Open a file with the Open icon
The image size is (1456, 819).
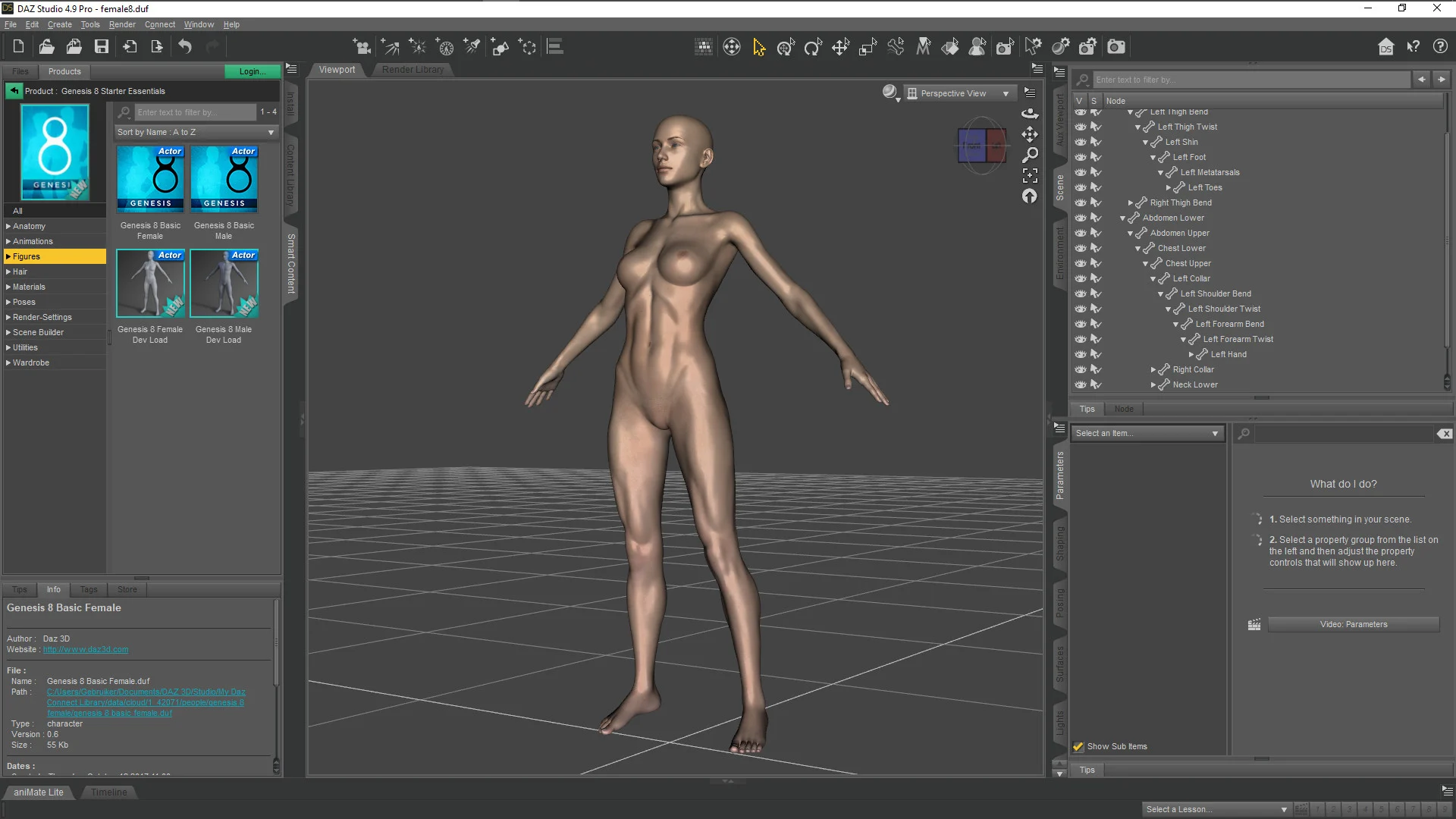[46, 47]
